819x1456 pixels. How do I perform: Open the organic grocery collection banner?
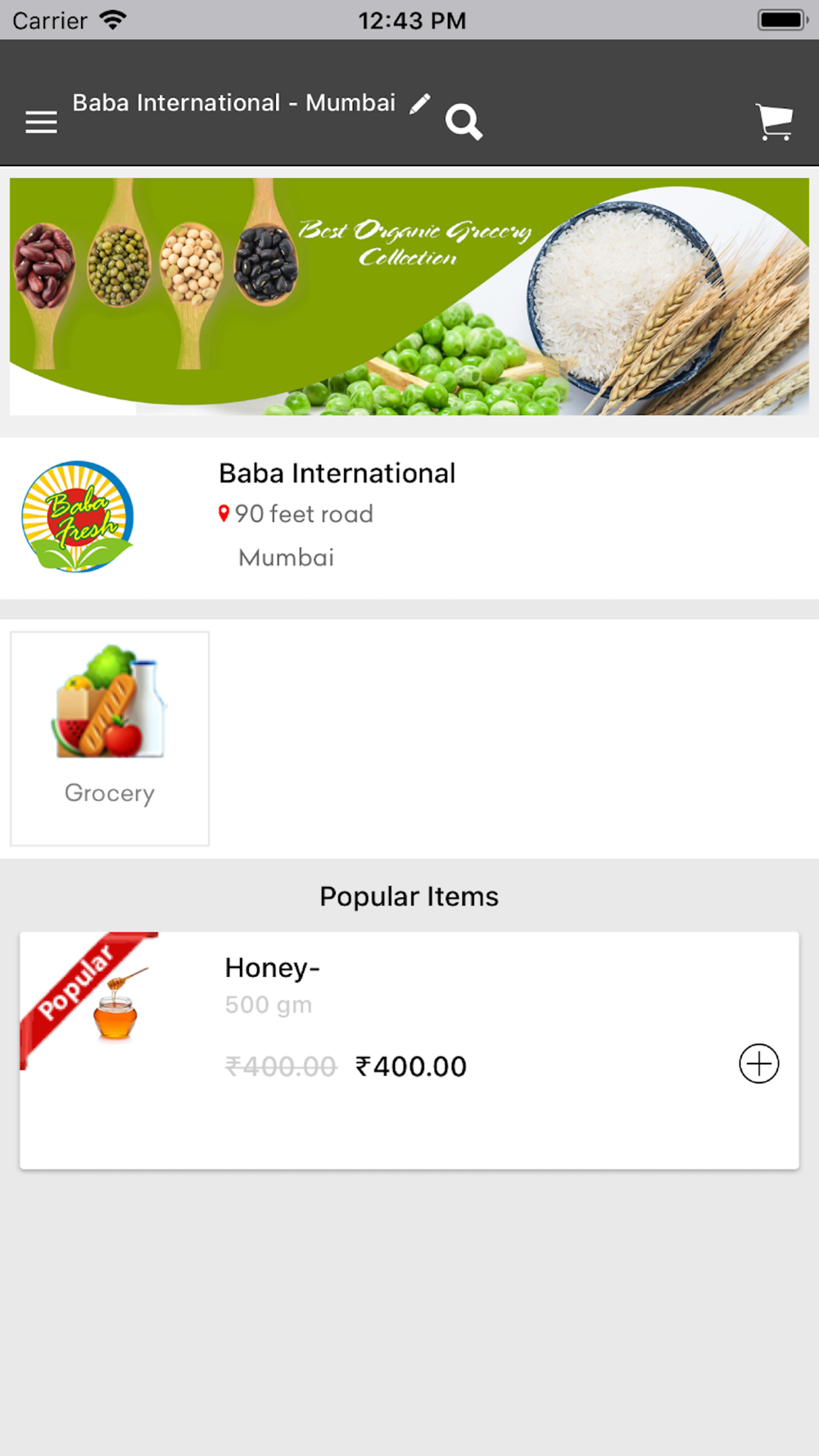(x=409, y=296)
